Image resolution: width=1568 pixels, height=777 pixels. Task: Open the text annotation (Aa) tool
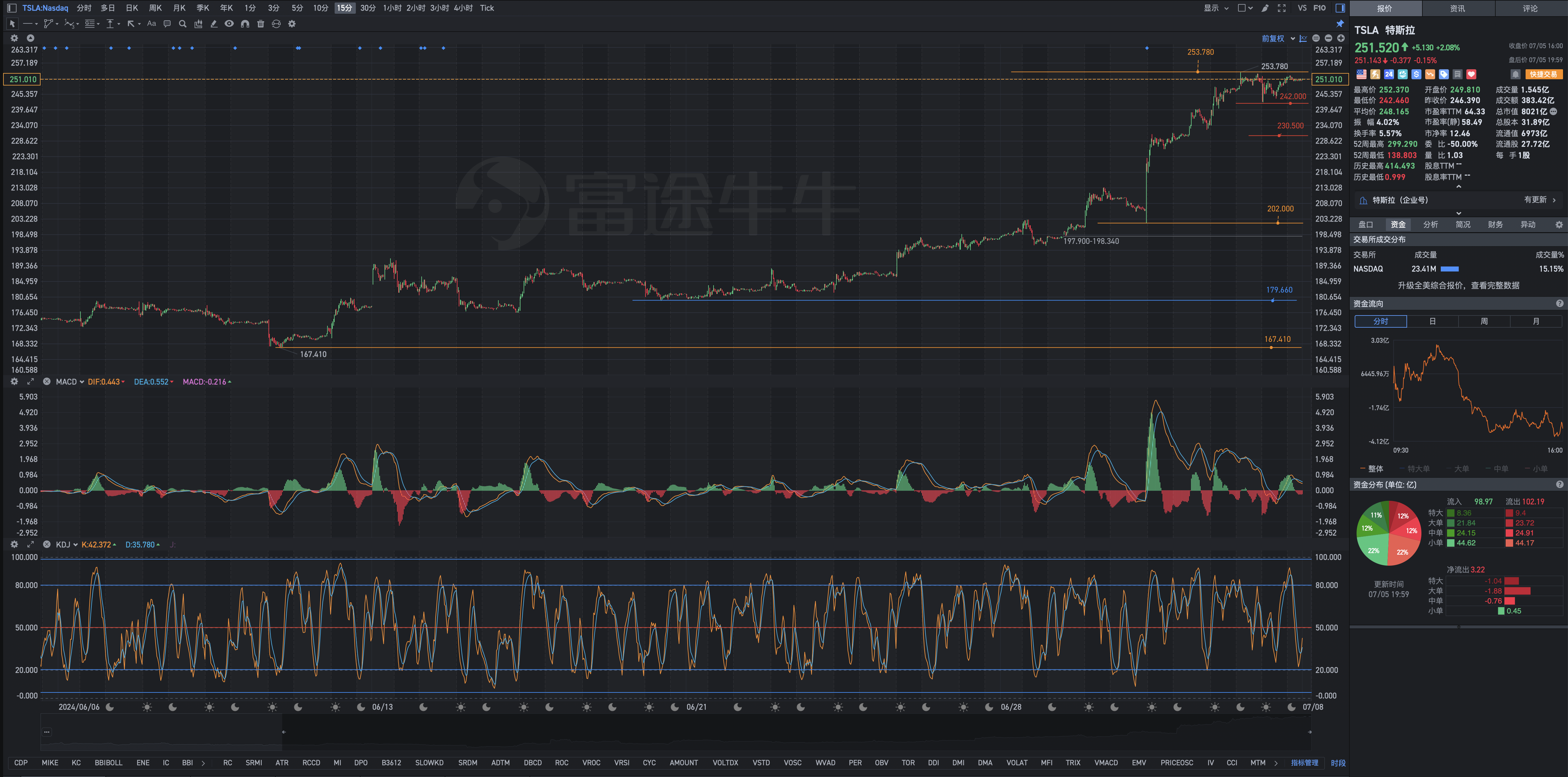(x=152, y=24)
